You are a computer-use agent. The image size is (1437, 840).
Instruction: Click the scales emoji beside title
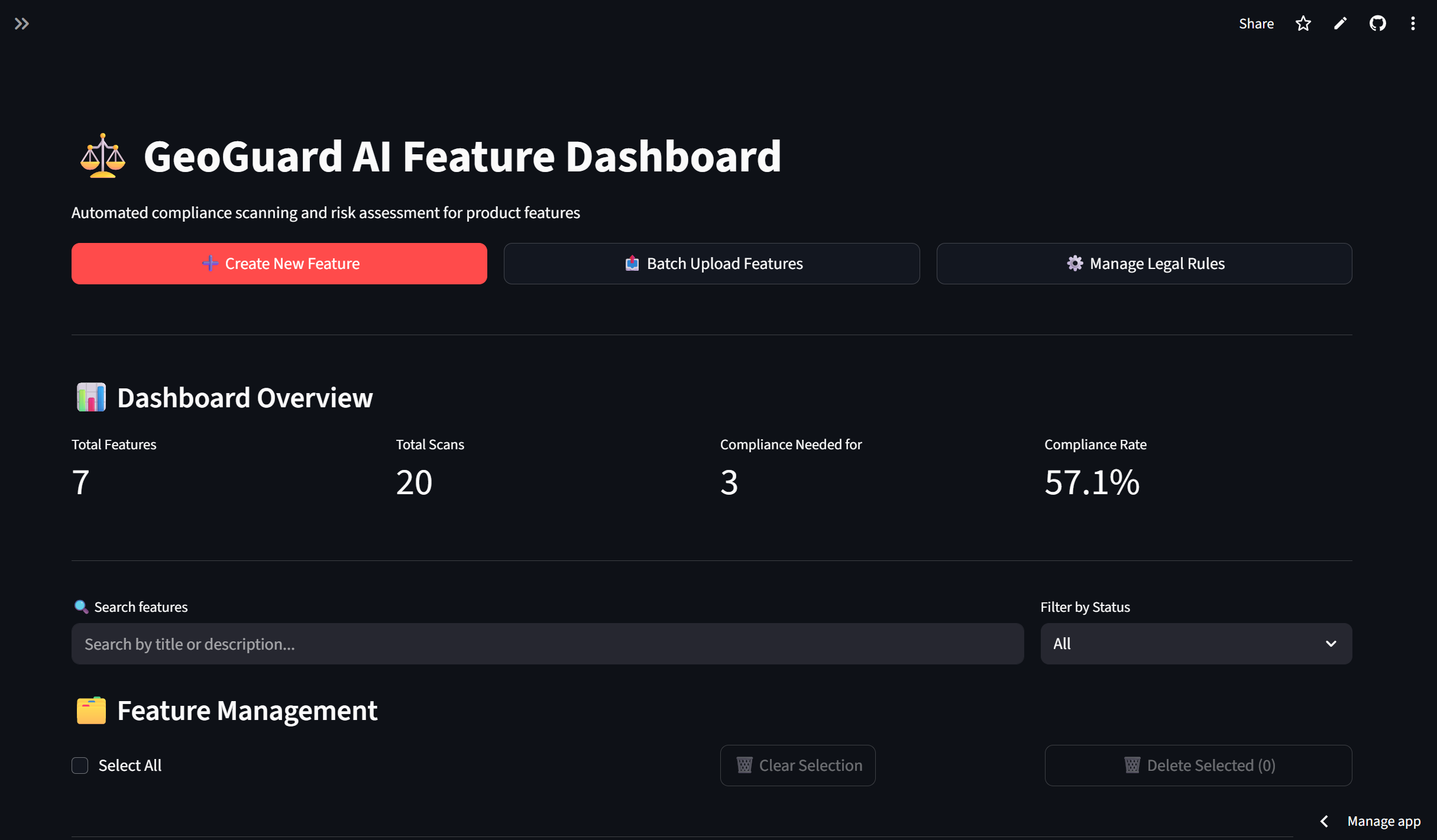(x=103, y=156)
